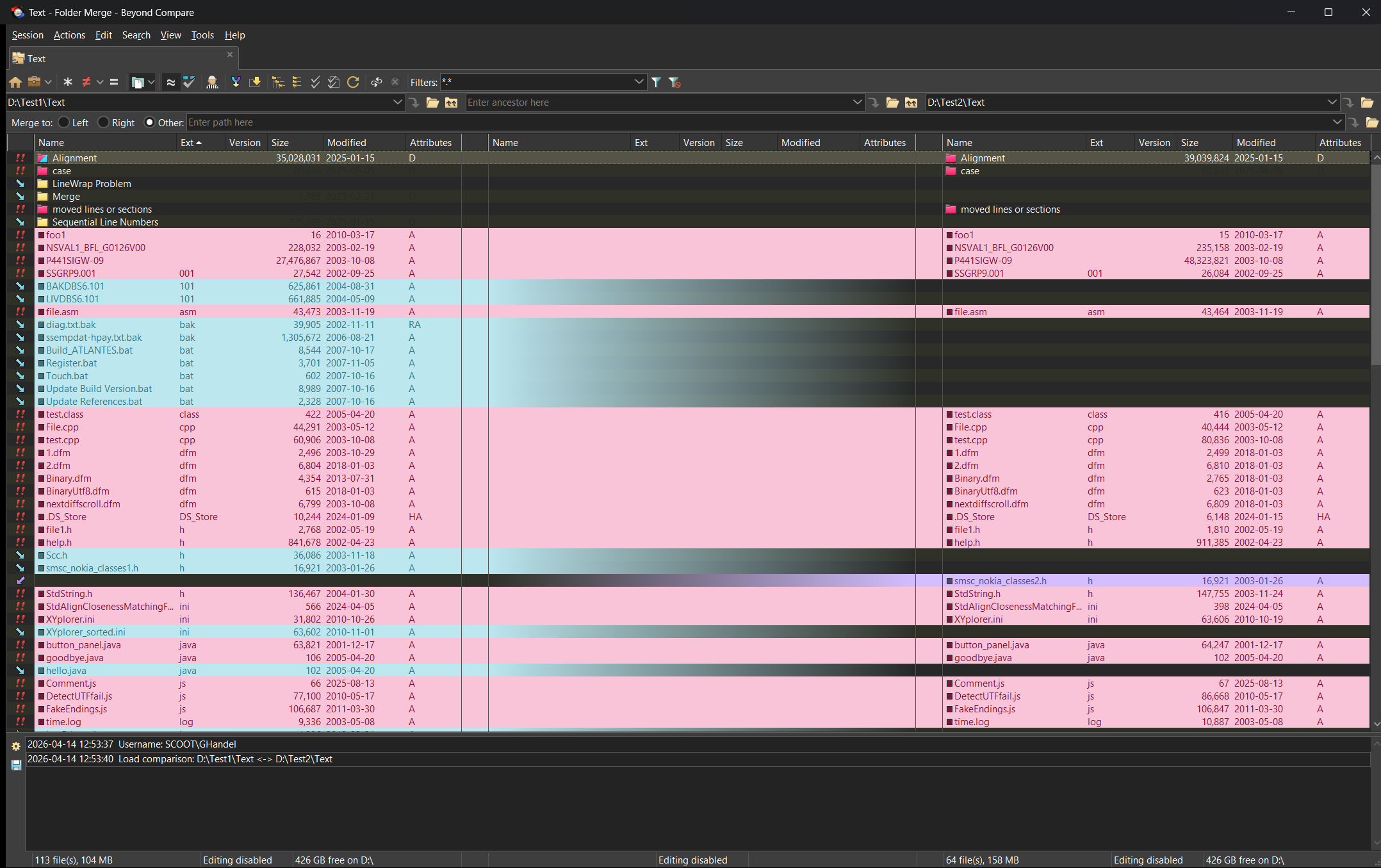Browse for merge output folder icon
This screenshot has height=868, width=1381.
click(x=1372, y=122)
